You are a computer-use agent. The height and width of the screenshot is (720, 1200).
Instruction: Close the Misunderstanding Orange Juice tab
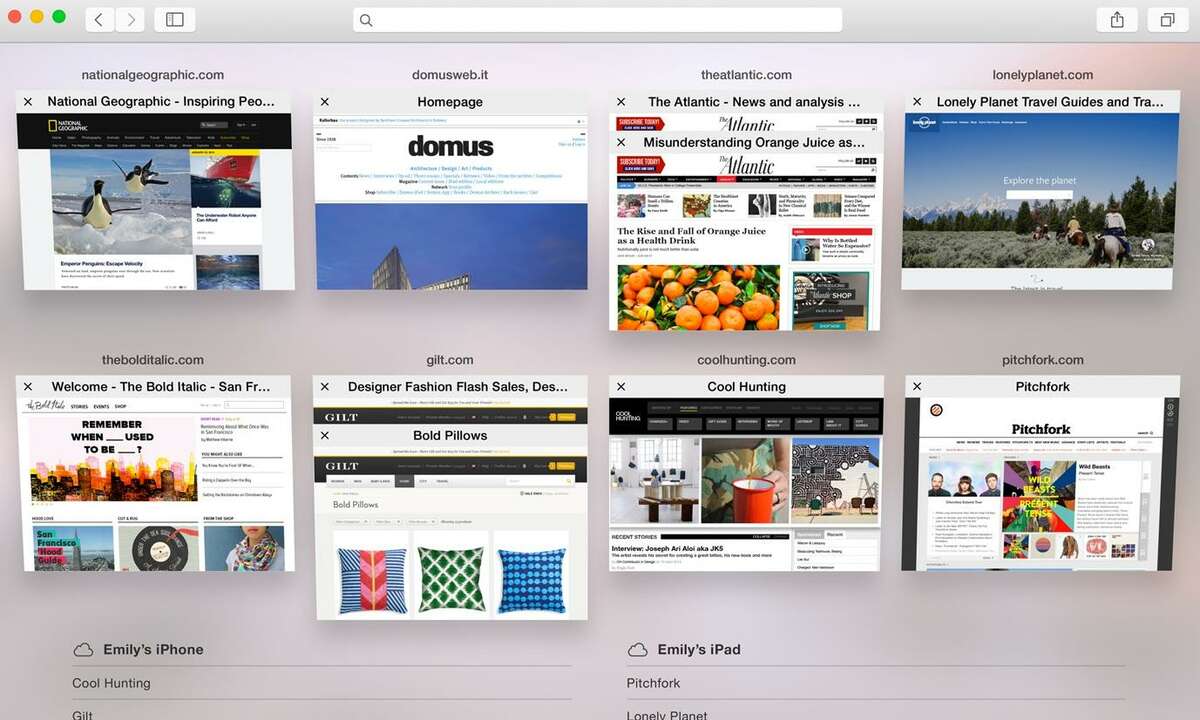click(x=621, y=143)
